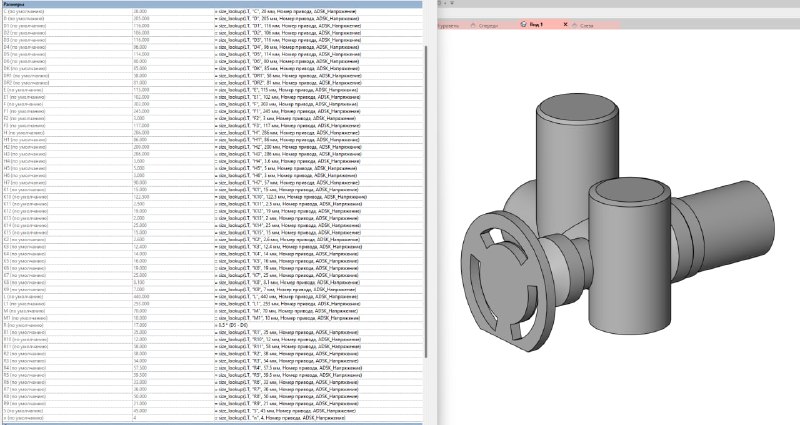Close the Вид 1 view tab
The image size is (800, 425).
tap(565, 24)
